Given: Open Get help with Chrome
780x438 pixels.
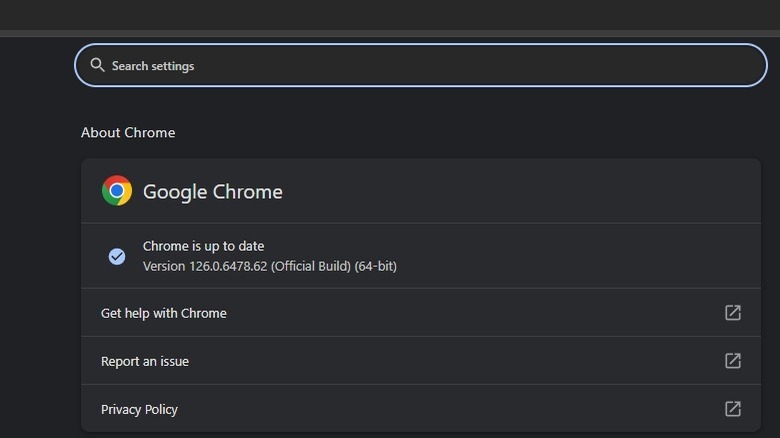Looking at the screenshot, I should [164, 313].
